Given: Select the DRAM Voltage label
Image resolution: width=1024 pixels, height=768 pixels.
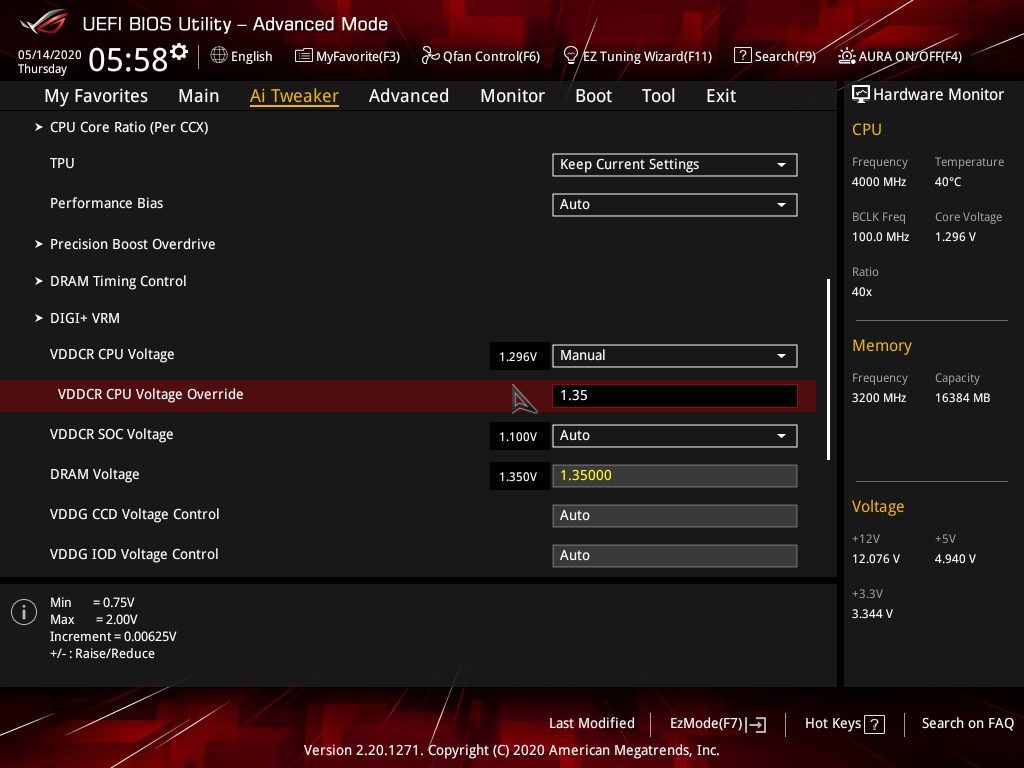Looking at the screenshot, I should point(95,475).
